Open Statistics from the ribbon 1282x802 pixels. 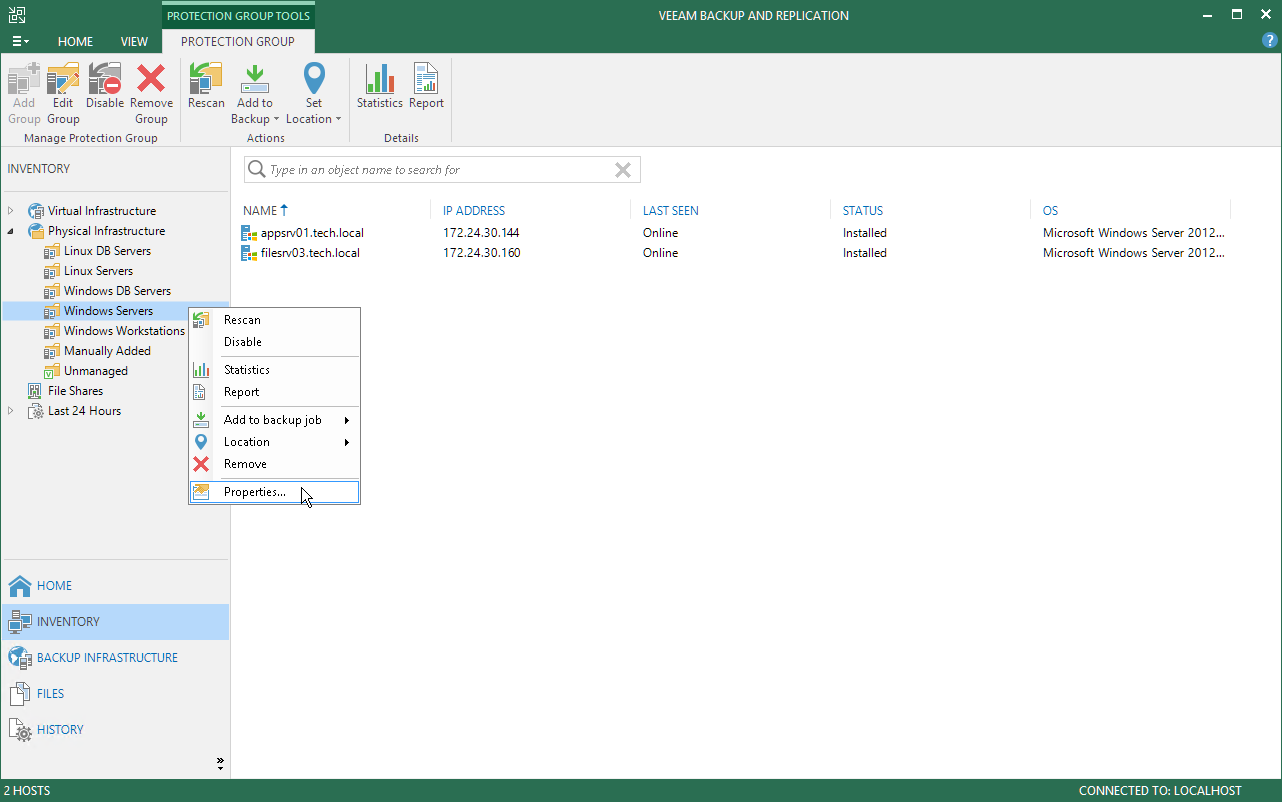[x=380, y=86]
